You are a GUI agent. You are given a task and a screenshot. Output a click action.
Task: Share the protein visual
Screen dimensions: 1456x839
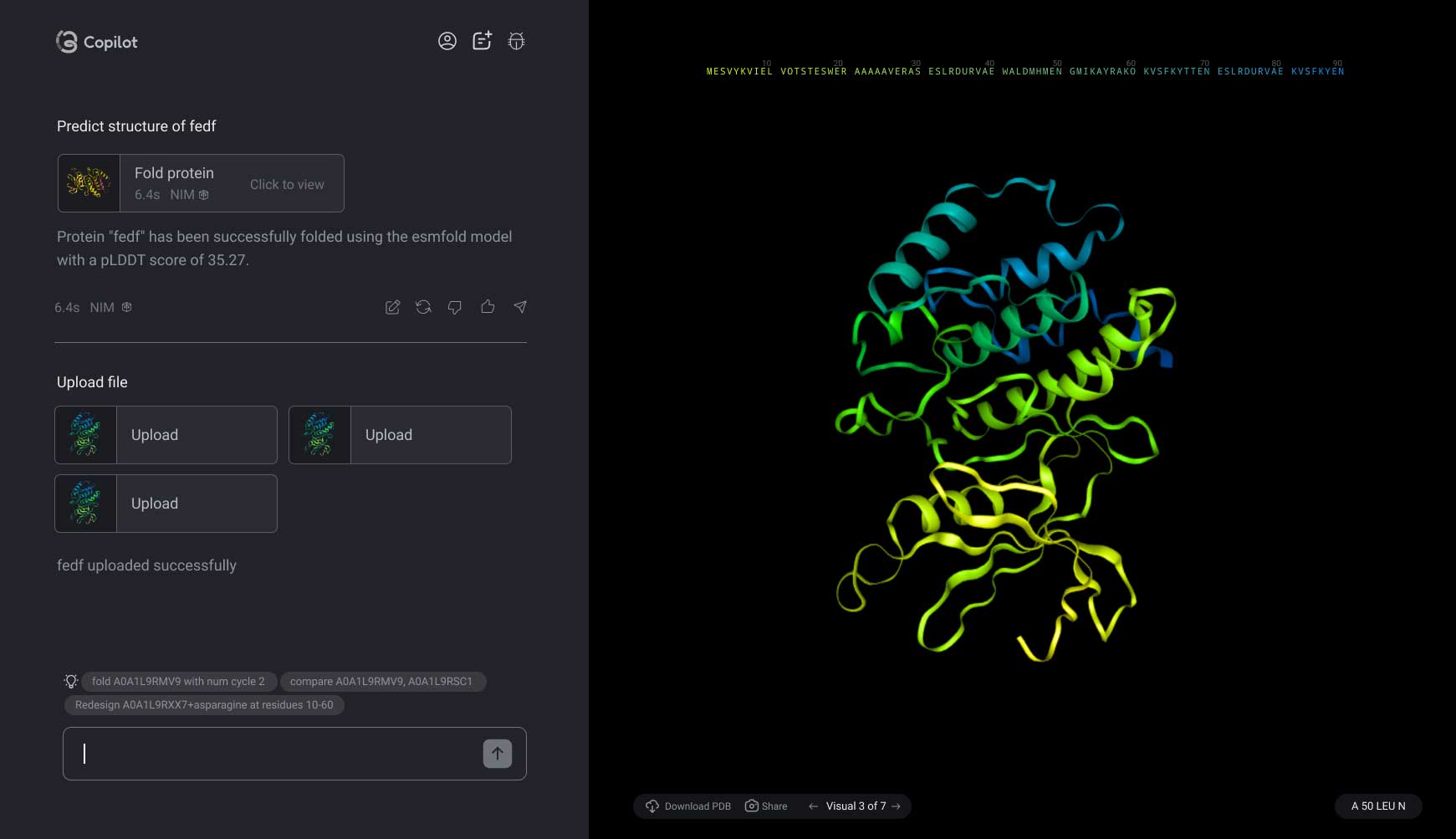click(766, 806)
